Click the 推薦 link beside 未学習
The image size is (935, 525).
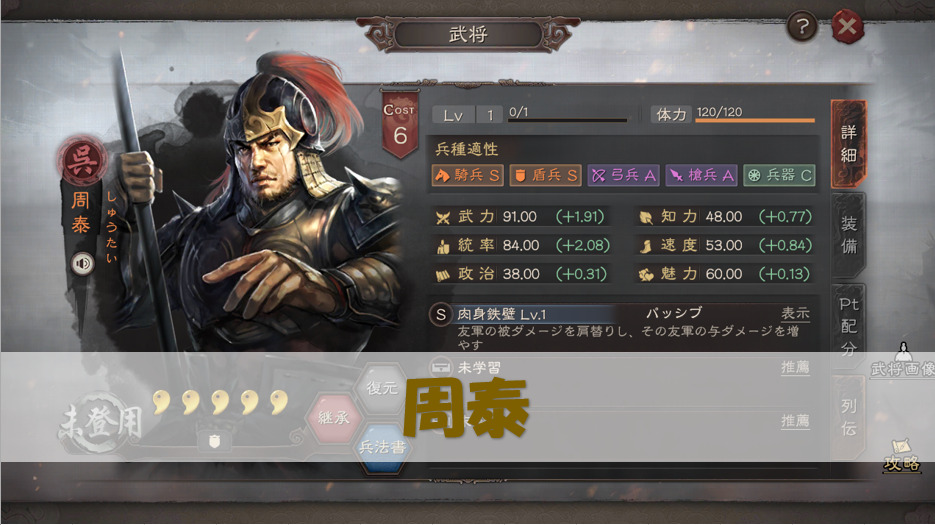coord(795,367)
